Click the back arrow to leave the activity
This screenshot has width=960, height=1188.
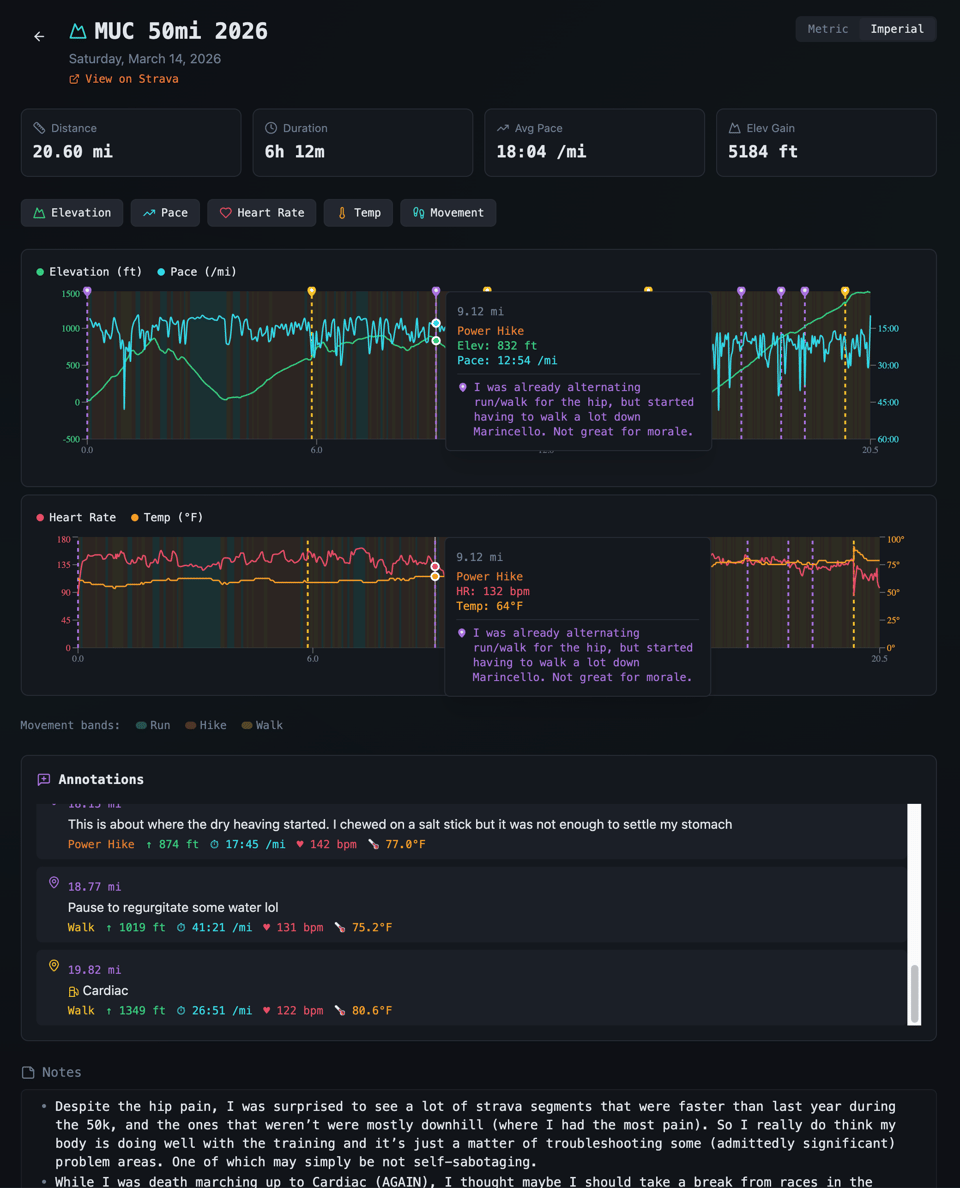(x=38, y=35)
